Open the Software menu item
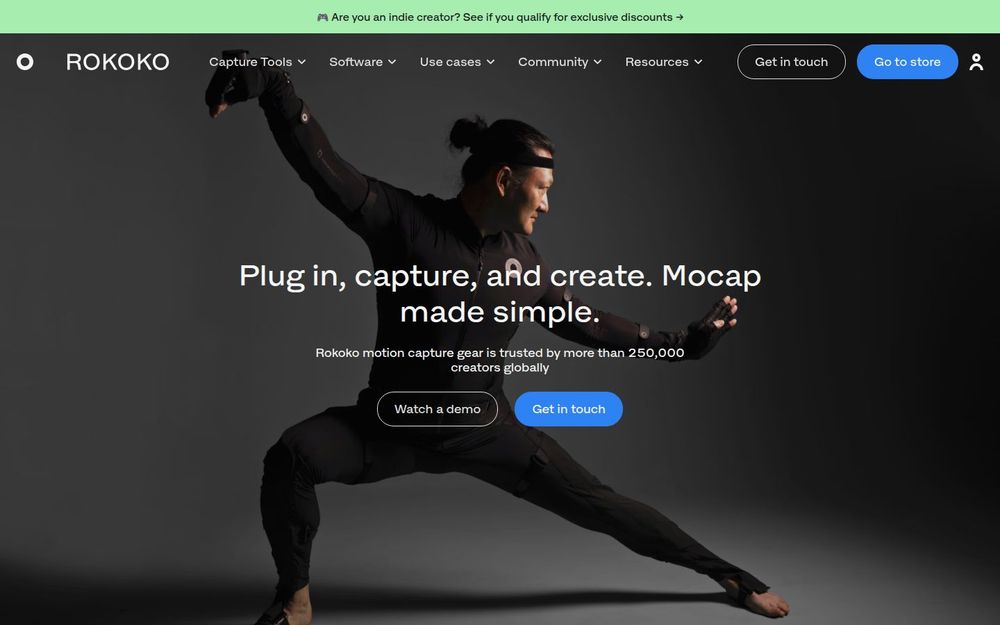The height and width of the screenshot is (625, 1000). click(x=363, y=62)
